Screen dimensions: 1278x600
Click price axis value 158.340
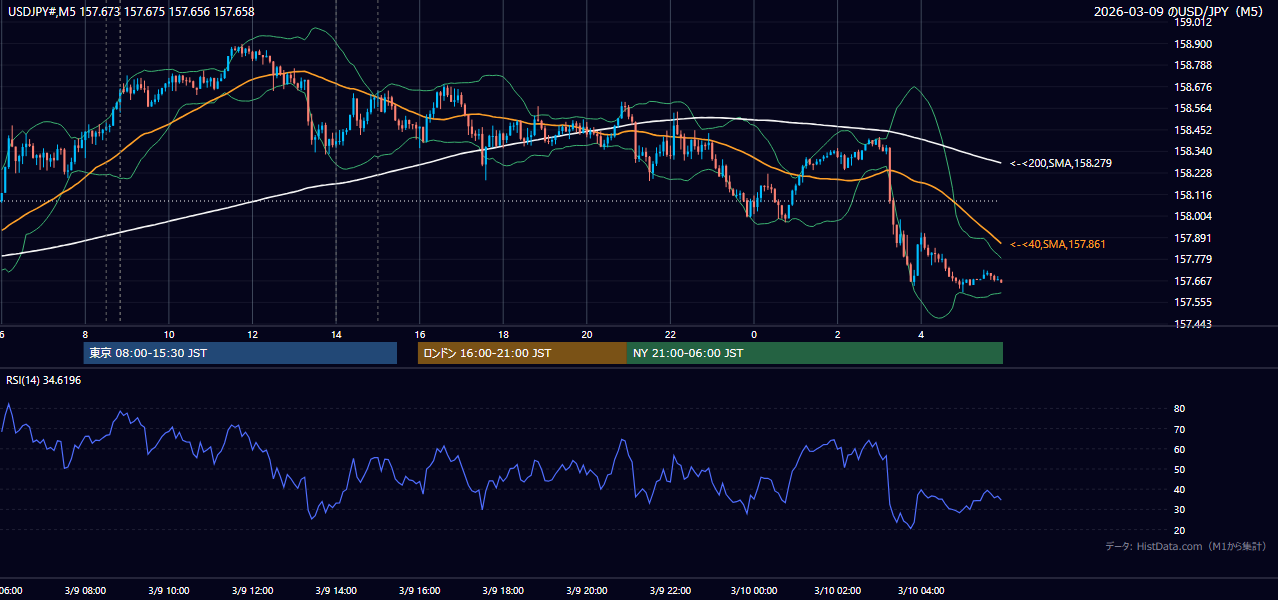point(1193,152)
